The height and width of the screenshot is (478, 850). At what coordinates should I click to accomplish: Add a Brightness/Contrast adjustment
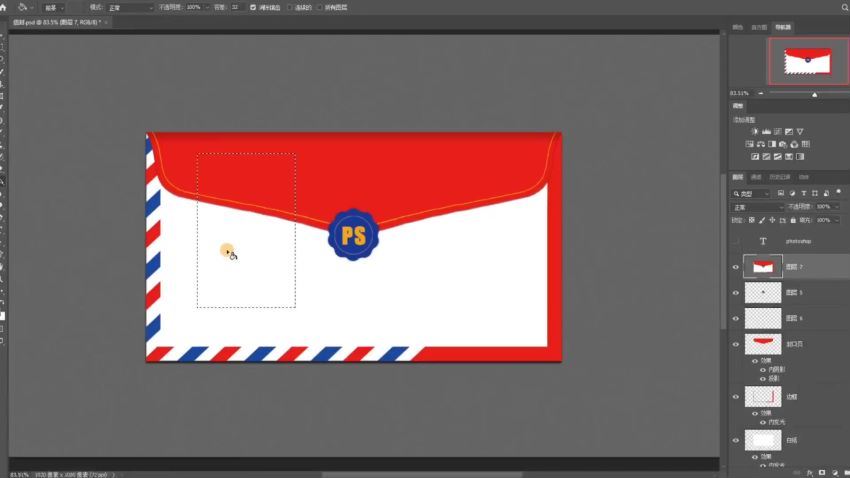click(x=755, y=132)
